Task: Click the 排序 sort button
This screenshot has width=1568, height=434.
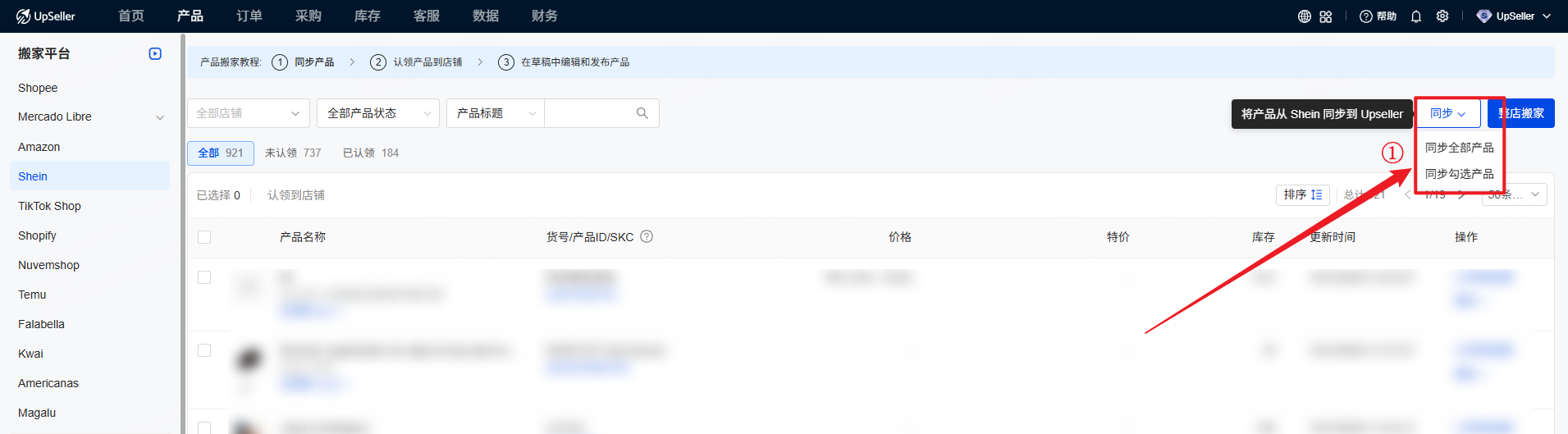Action: [1302, 194]
